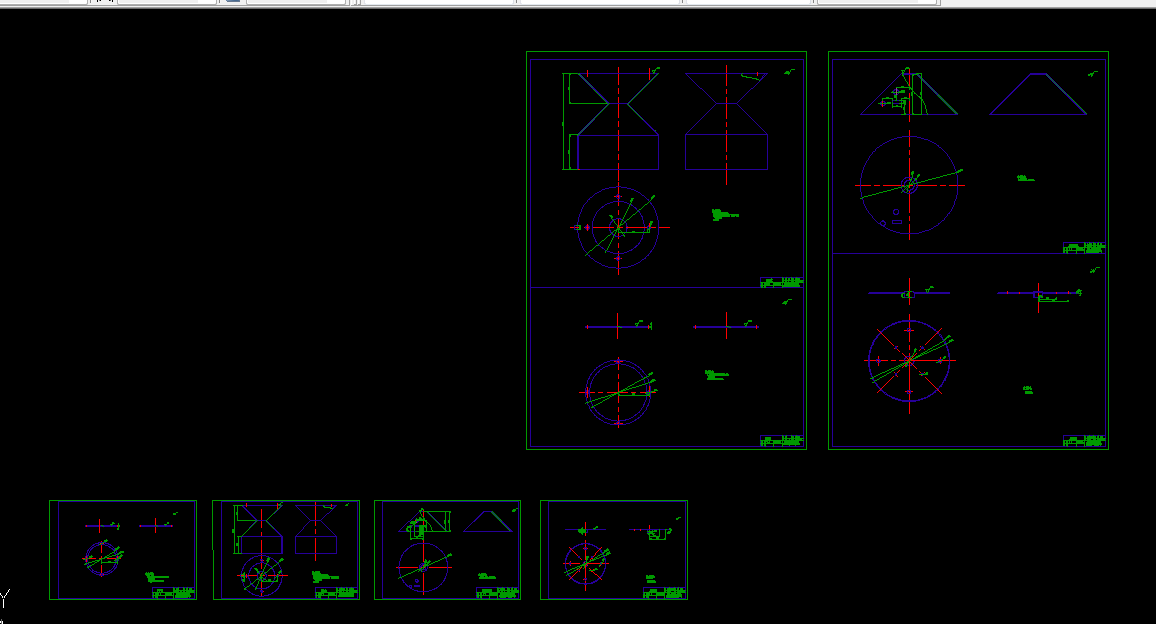
Task: Pick the flat side-view line above the radial circle
Action: coord(909,293)
